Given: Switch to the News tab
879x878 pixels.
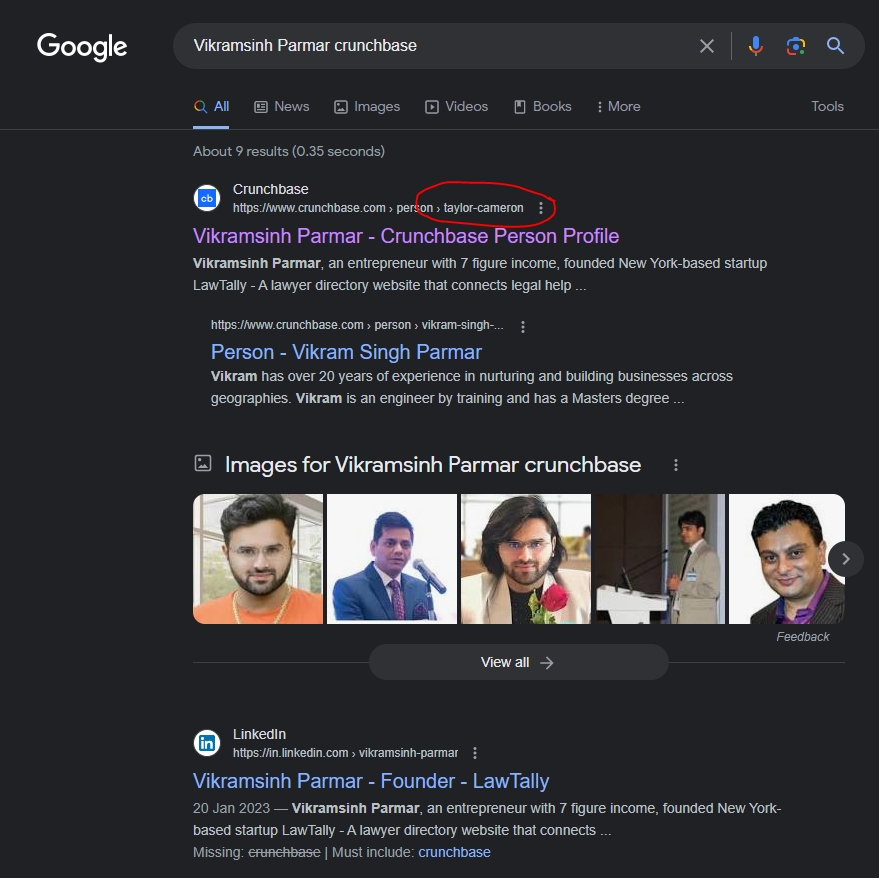Looking at the screenshot, I should (281, 107).
